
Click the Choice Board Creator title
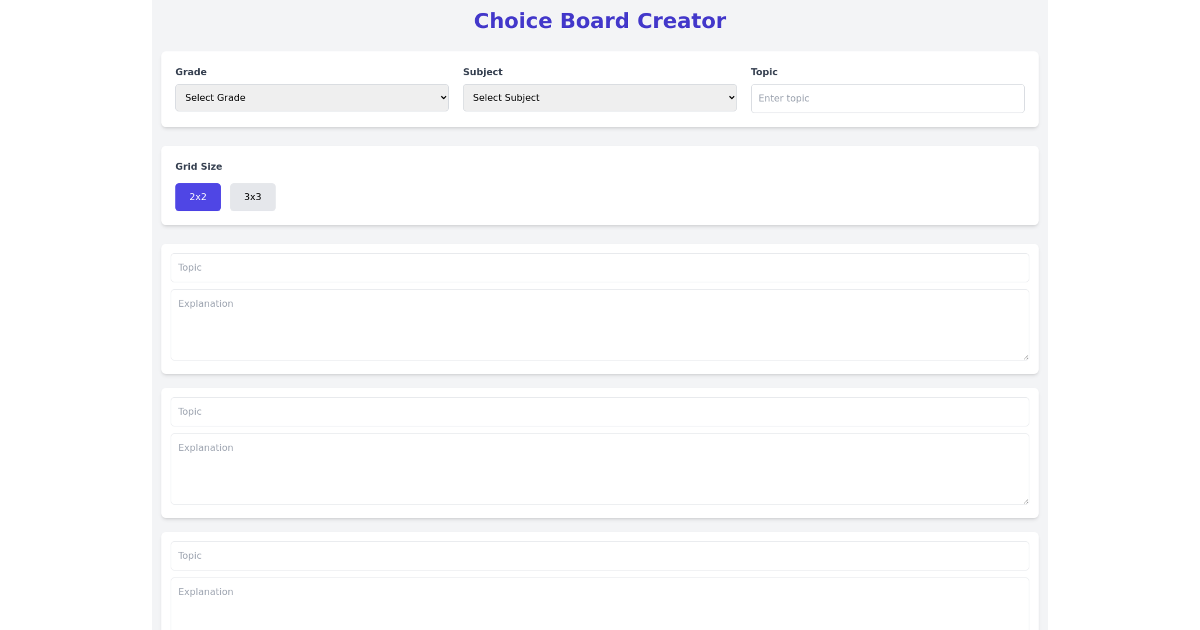pyautogui.click(x=600, y=20)
